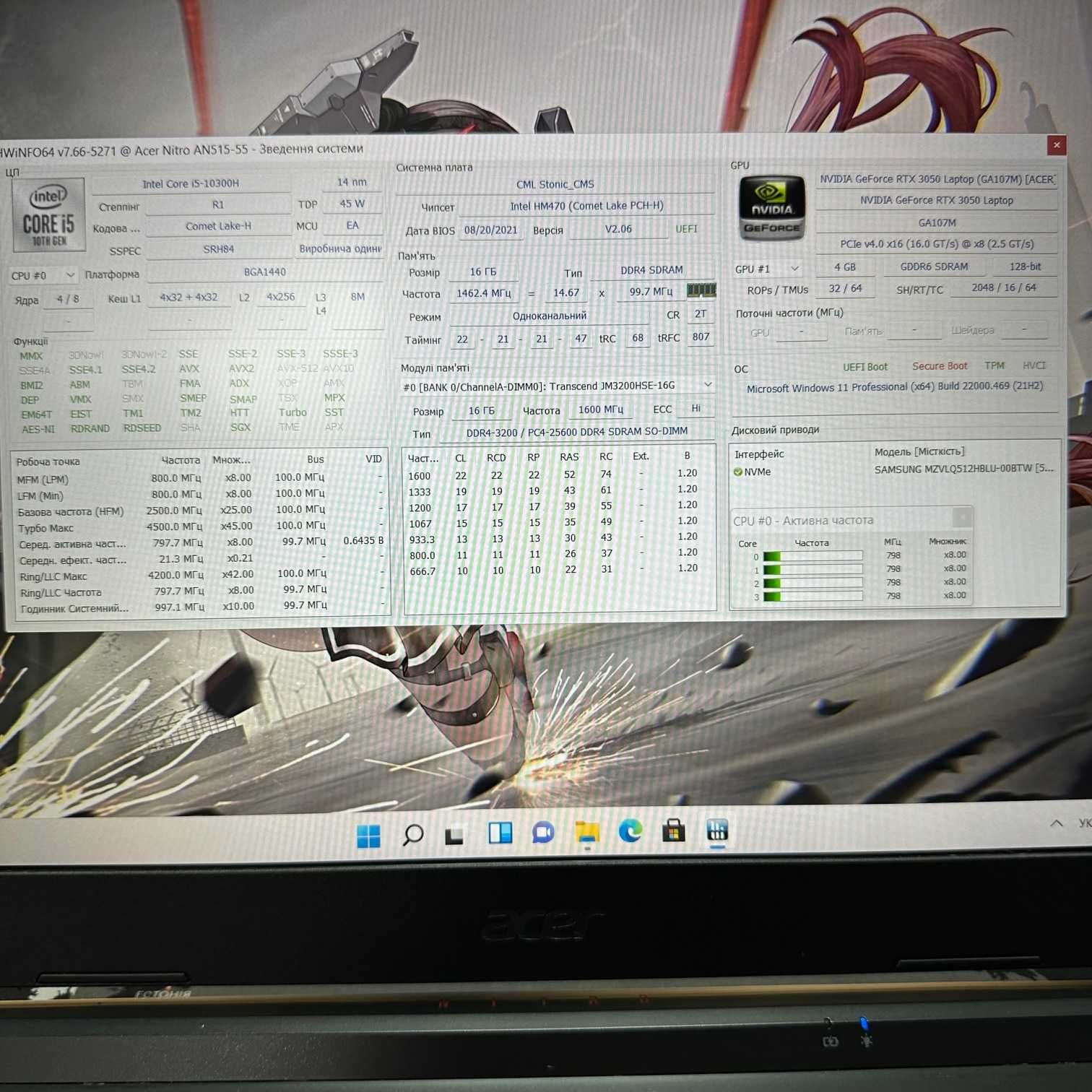
Task: Click the 'GDDR6 SDRAM' video memory type
Action: 934,266
